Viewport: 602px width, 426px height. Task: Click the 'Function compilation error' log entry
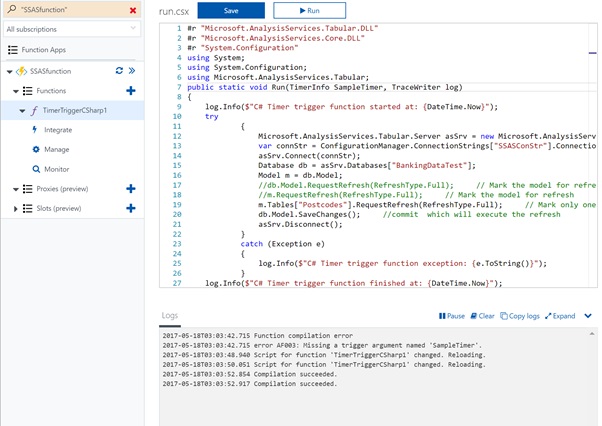coord(258,336)
